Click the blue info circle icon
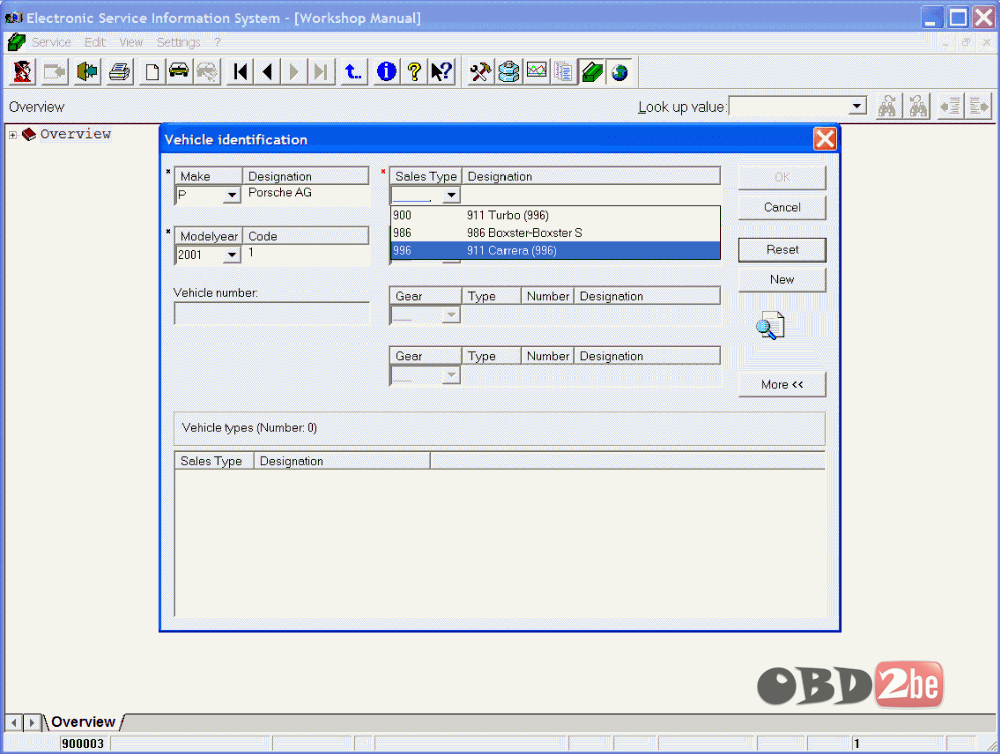Screen dimensions: 1000x754 pos(386,71)
